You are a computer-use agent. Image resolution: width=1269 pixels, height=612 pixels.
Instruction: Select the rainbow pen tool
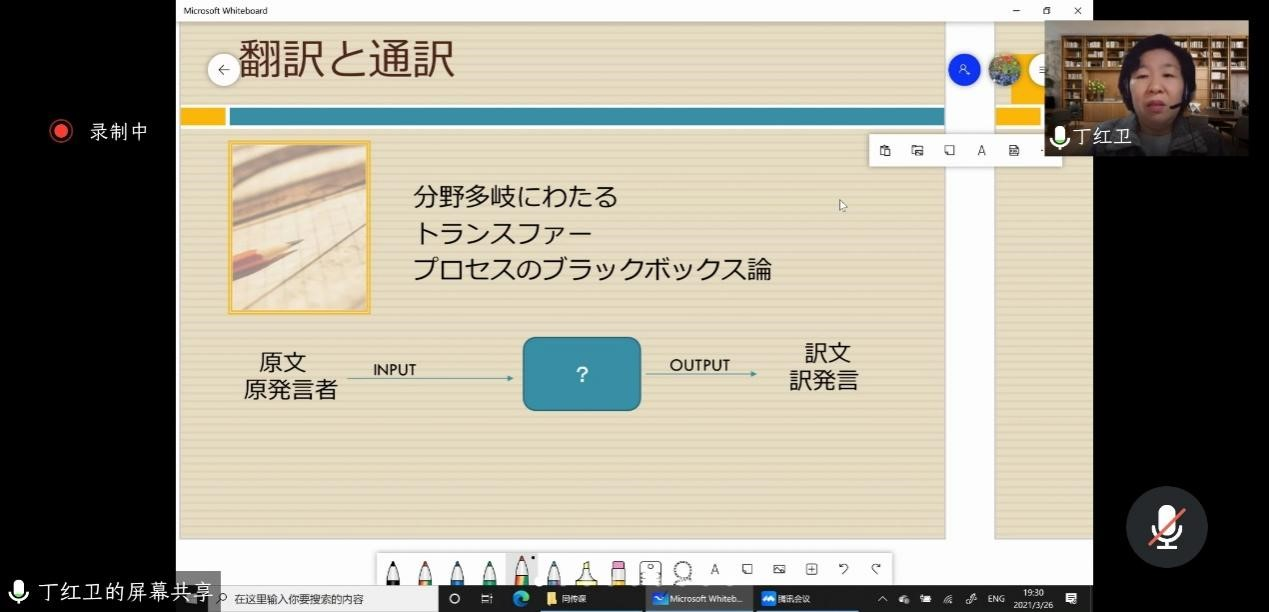click(521, 571)
